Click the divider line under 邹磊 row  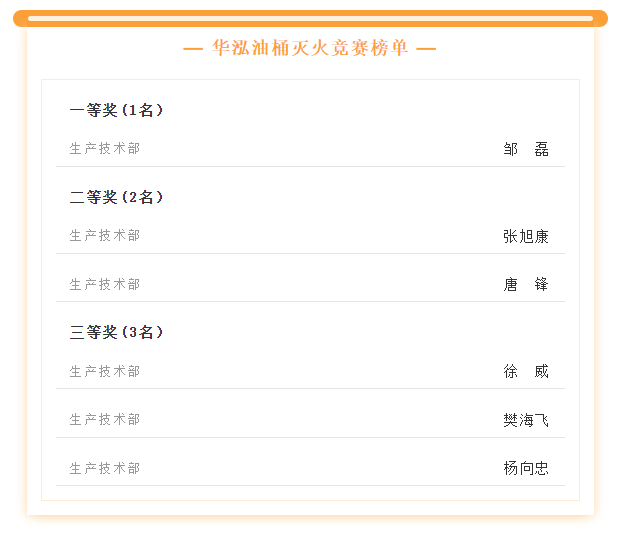click(310, 167)
